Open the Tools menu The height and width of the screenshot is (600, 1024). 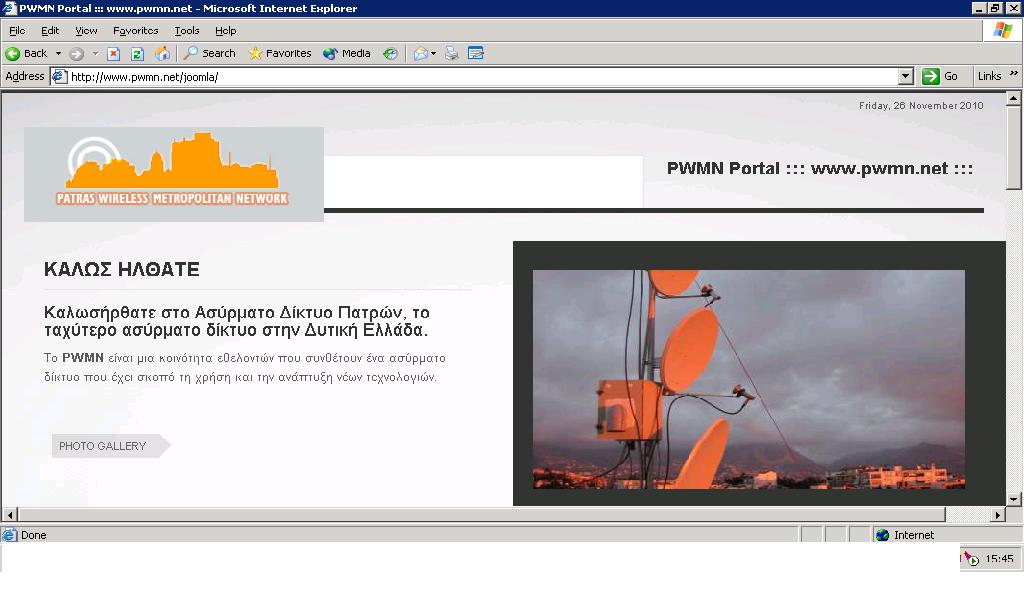[x=187, y=31]
